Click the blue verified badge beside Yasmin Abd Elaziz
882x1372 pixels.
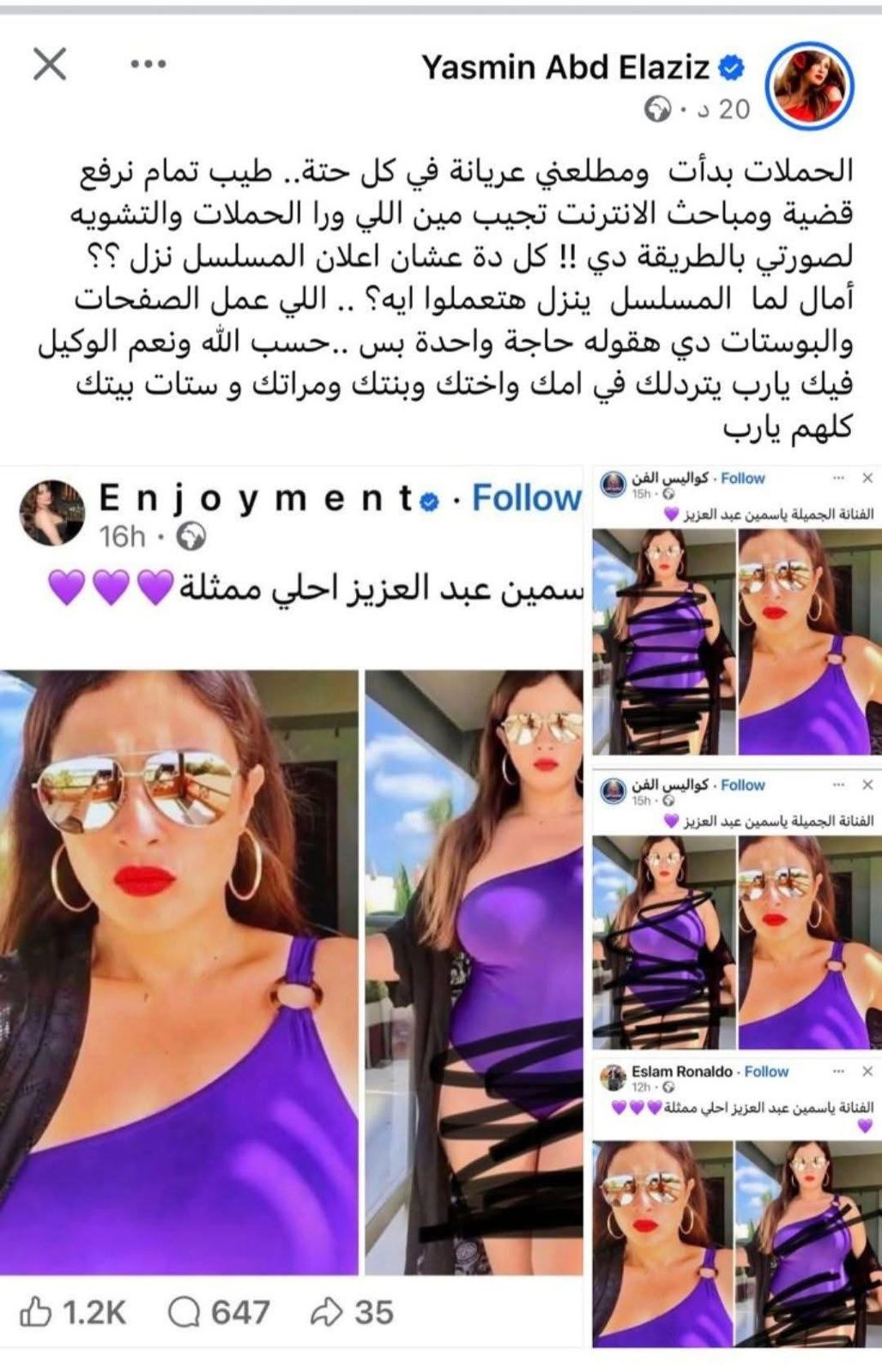731,68
